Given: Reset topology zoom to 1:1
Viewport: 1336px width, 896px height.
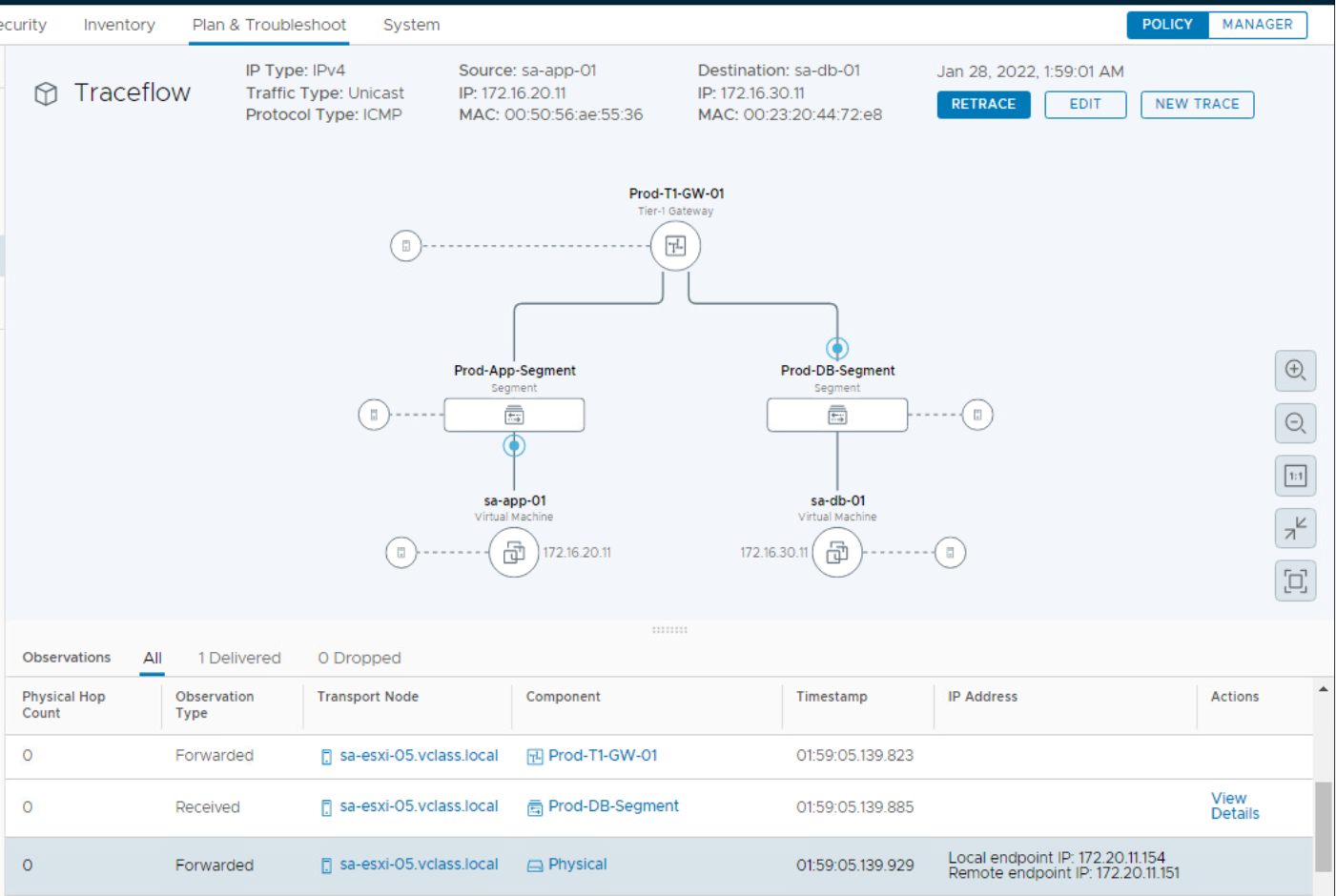Looking at the screenshot, I should coord(1295,476).
